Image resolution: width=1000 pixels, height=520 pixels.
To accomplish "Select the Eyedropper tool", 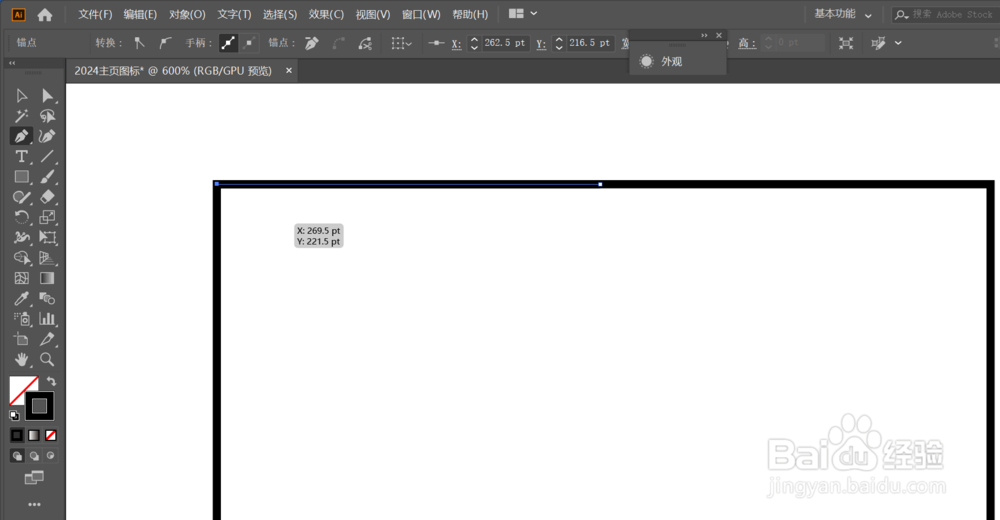I will [x=21, y=299].
